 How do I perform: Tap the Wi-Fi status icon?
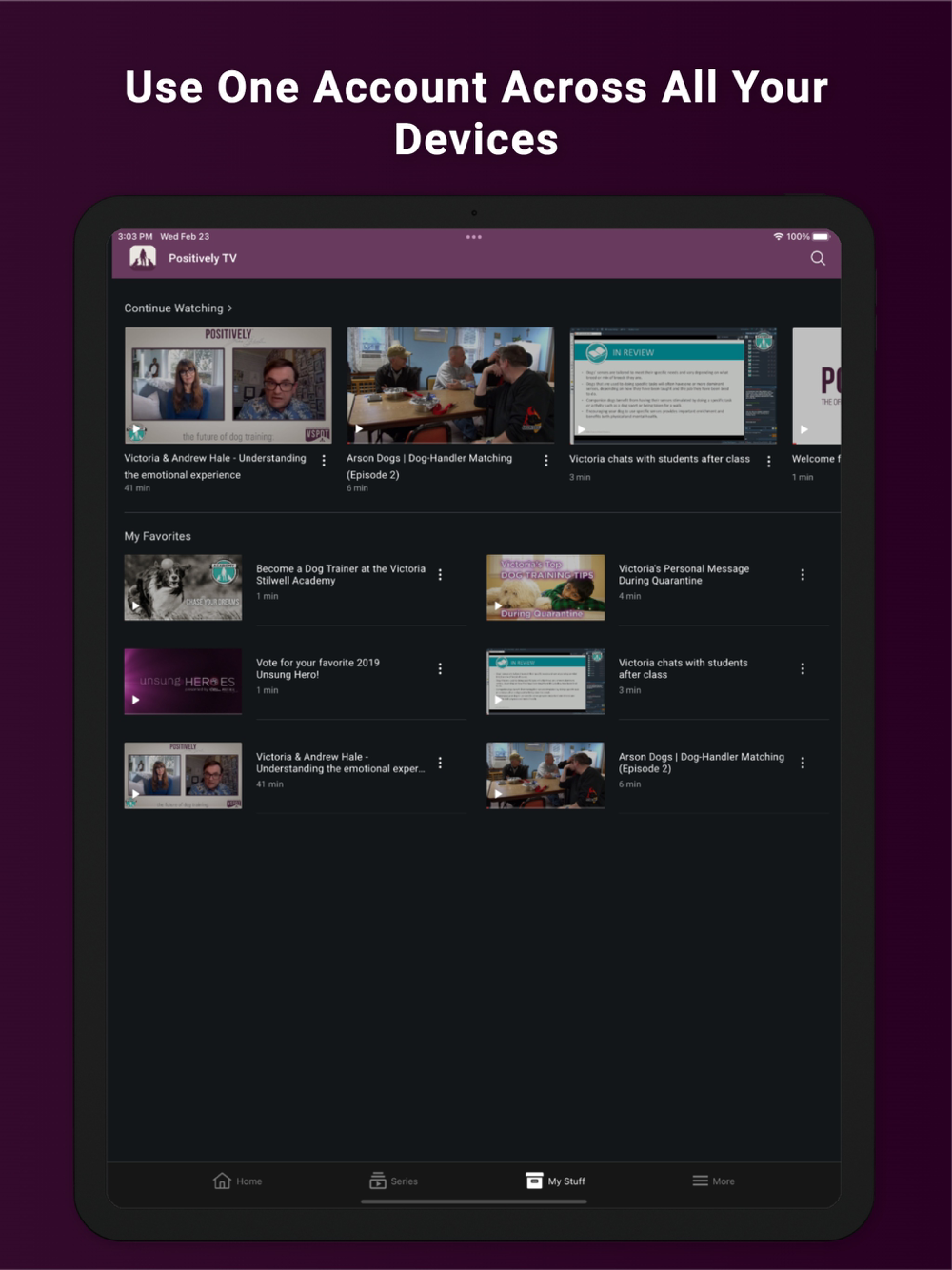click(778, 236)
